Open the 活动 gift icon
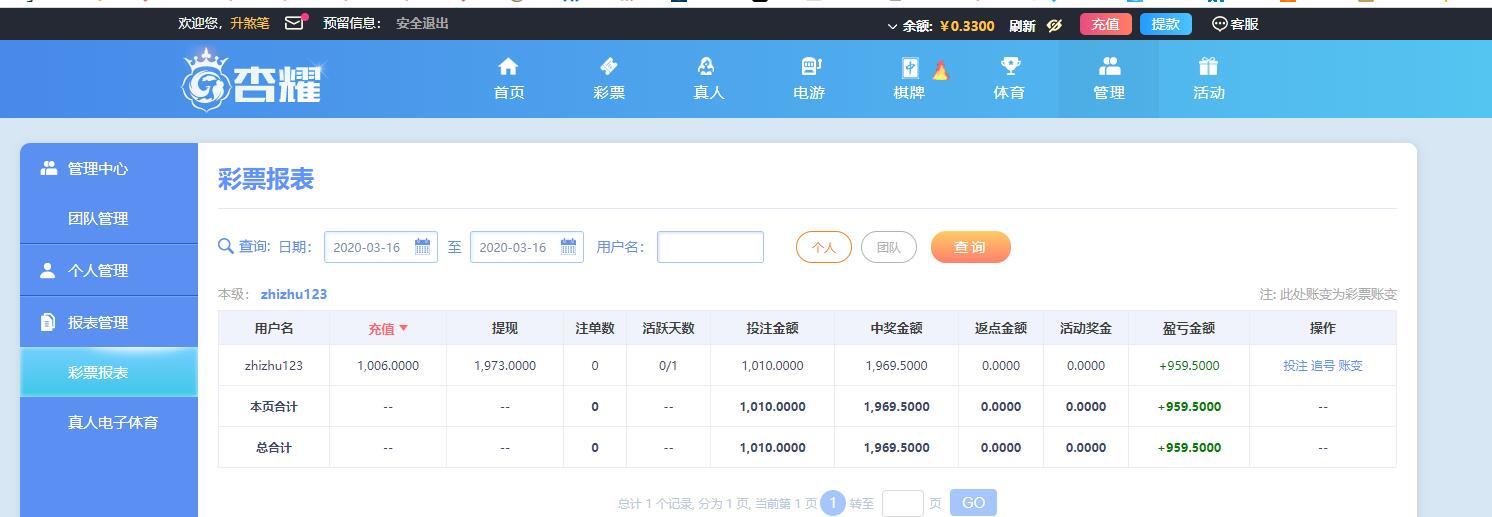The height and width of the screenshot is (517, 1492). point(1208,67)
